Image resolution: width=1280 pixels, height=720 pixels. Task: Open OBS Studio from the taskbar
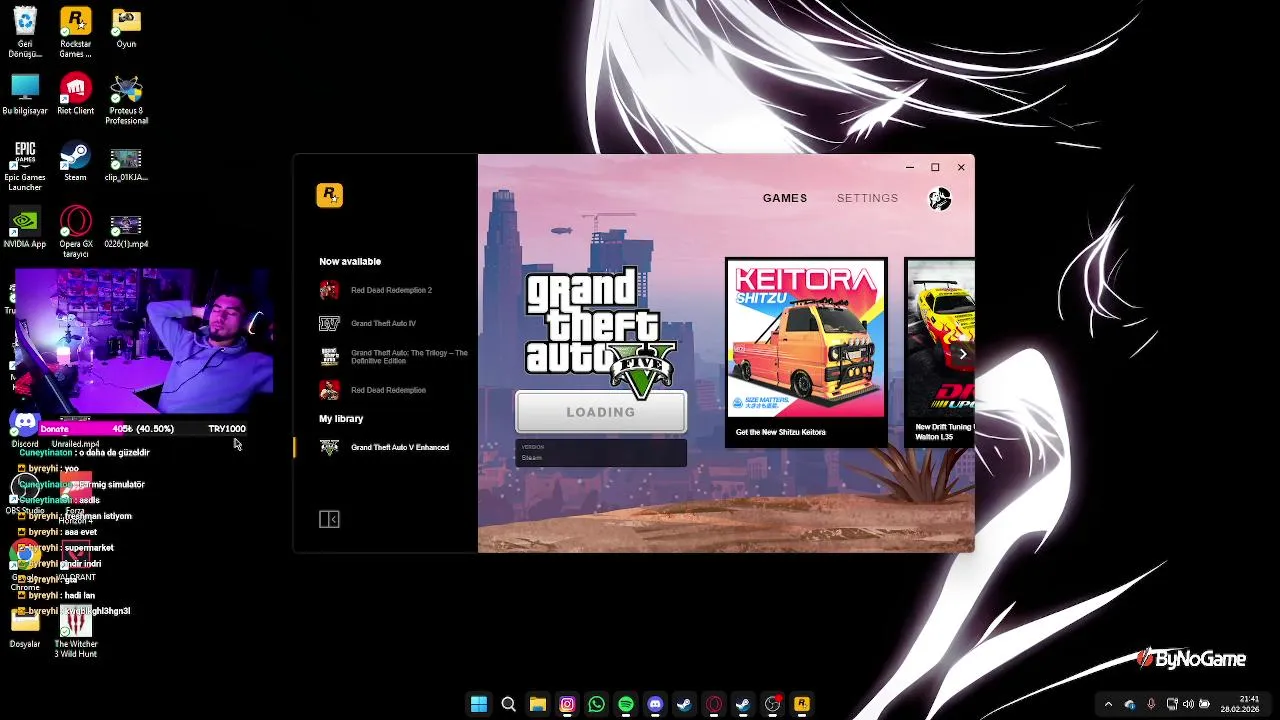click(772, 705)
